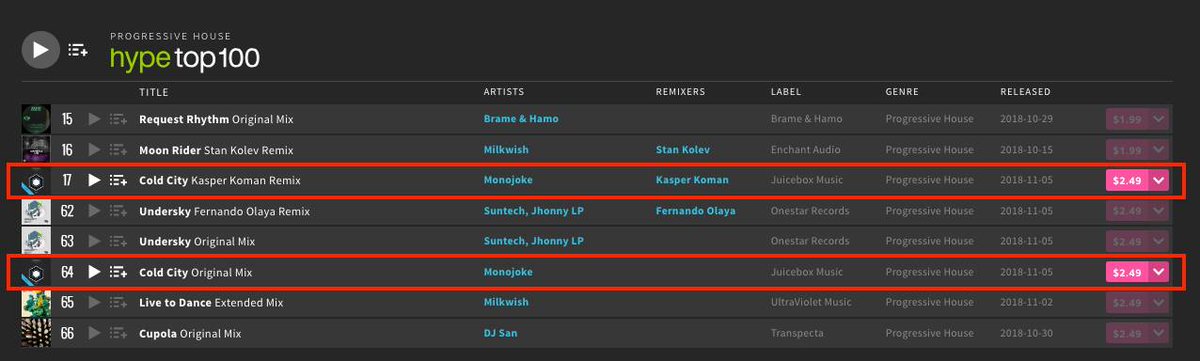Add Cold City Kasper Koman Remix to queue

118,181
